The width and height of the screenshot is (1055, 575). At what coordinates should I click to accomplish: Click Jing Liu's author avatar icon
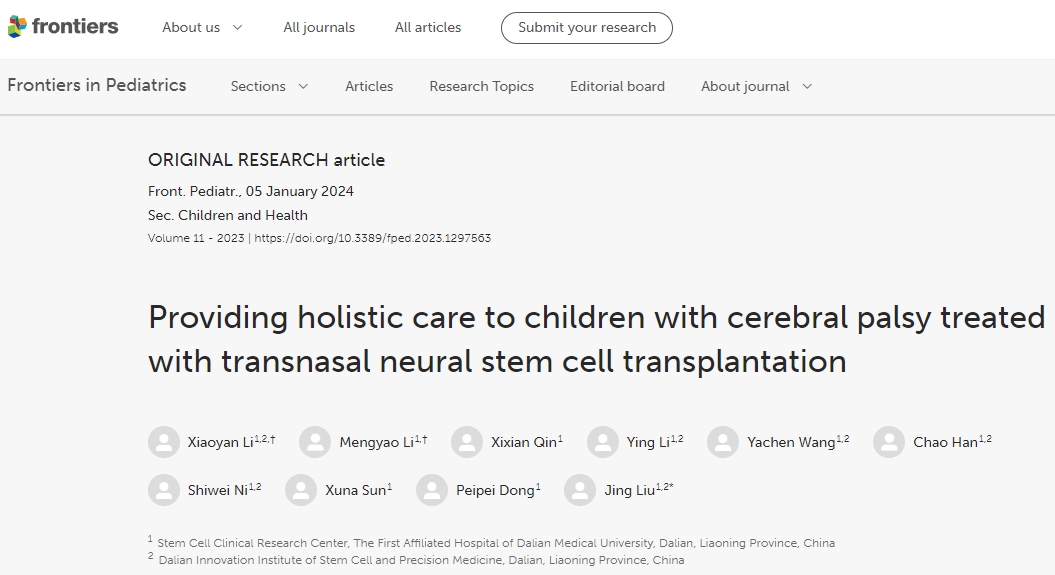(580, 490)
